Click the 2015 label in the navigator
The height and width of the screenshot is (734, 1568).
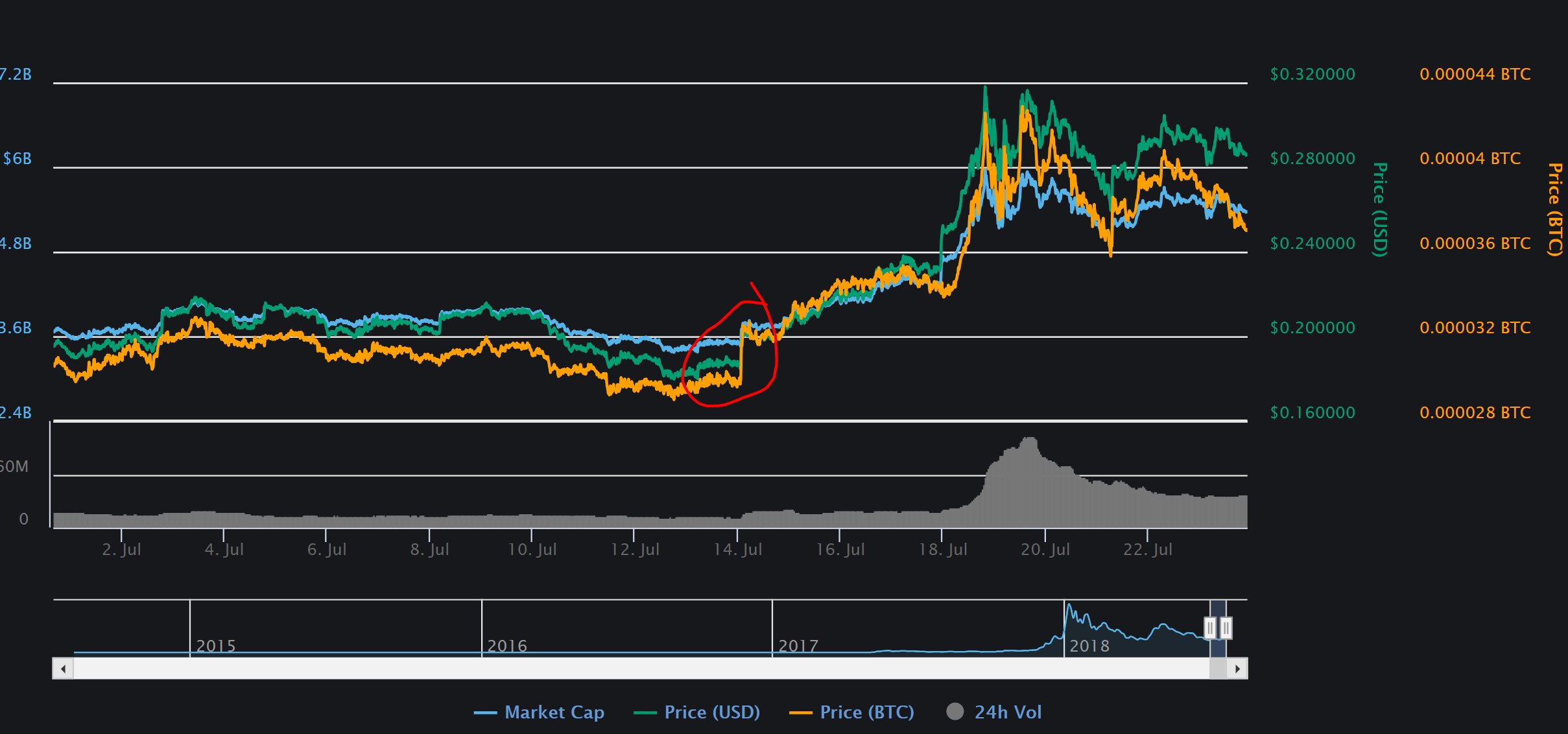coord(215,646)
